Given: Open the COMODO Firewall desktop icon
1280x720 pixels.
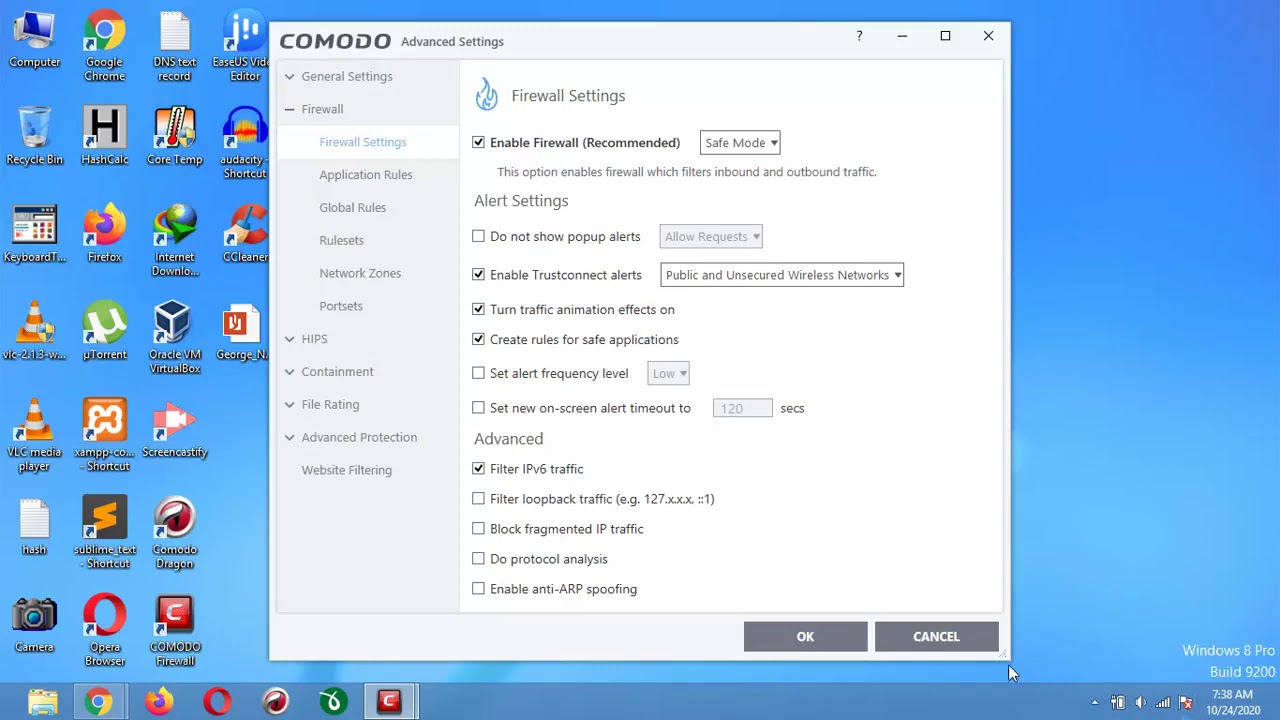Looking at the screenshot, I should pyautogui.click(x=174, y=631).
